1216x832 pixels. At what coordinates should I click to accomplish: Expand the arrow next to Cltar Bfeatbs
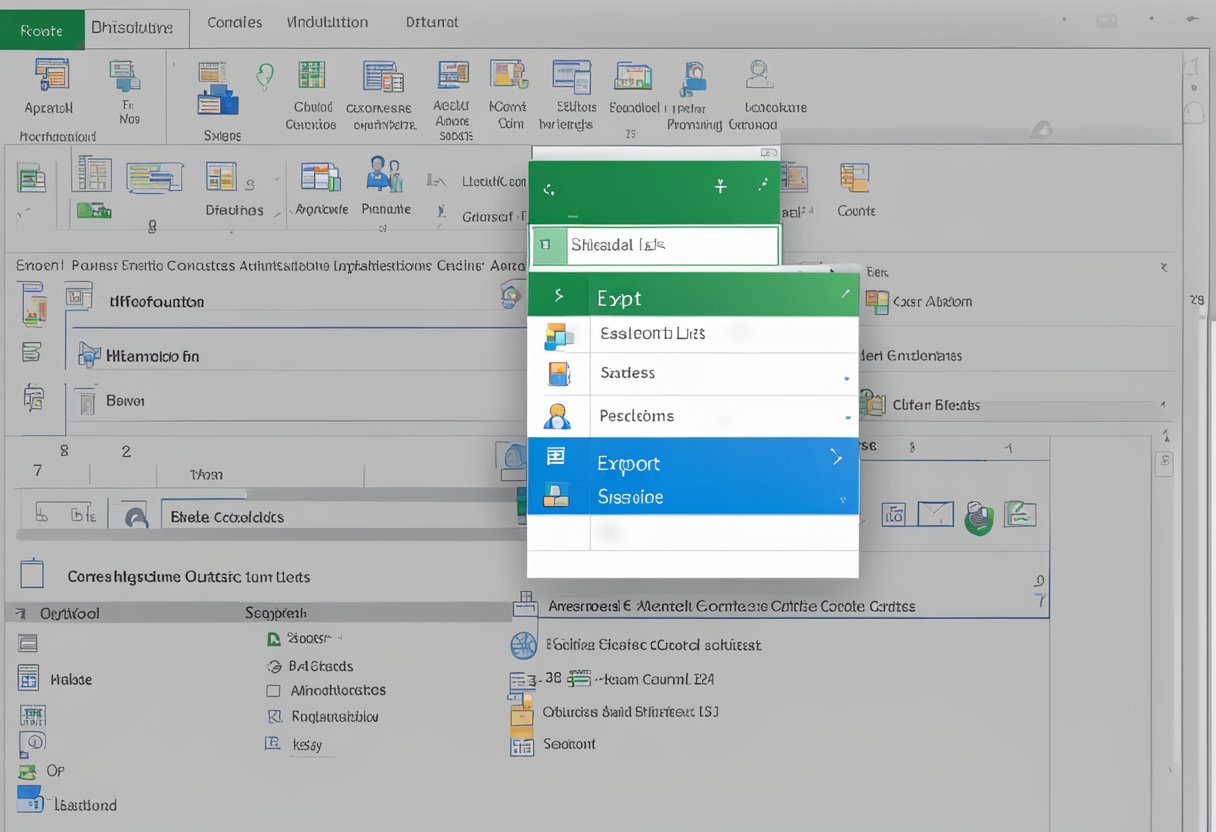(x=1163, y=405)
